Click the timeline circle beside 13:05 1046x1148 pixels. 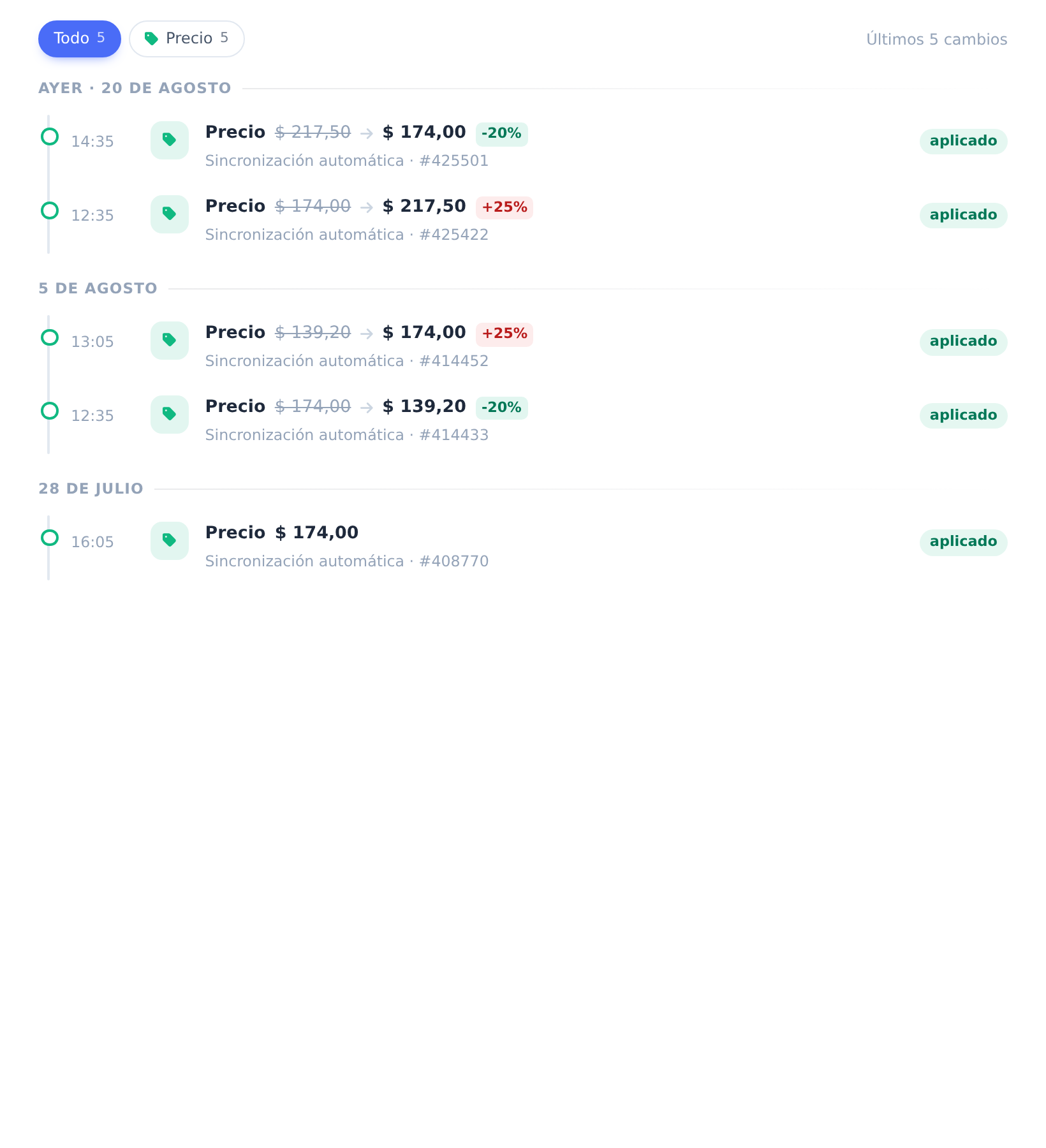tap(50, 337)
